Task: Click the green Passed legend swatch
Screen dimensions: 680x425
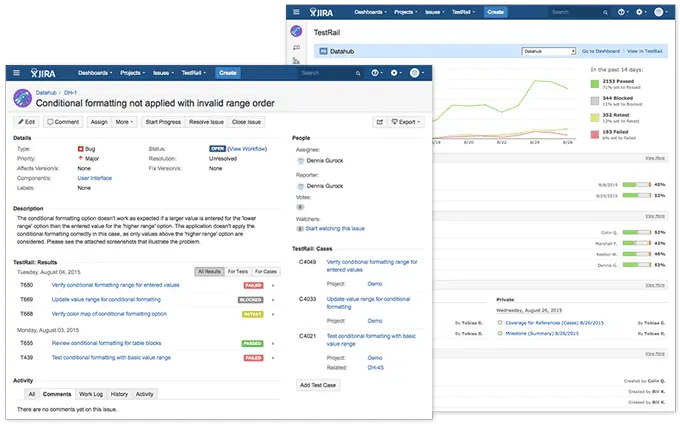Action: [595, 84]
